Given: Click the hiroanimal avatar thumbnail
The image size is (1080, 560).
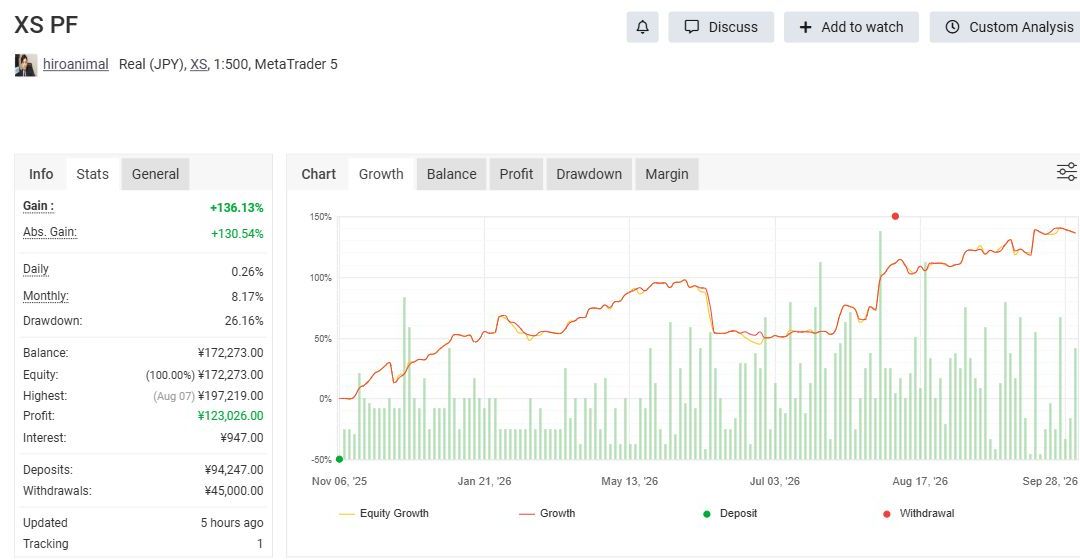Looking at the screenshot, I should [25, 65].
